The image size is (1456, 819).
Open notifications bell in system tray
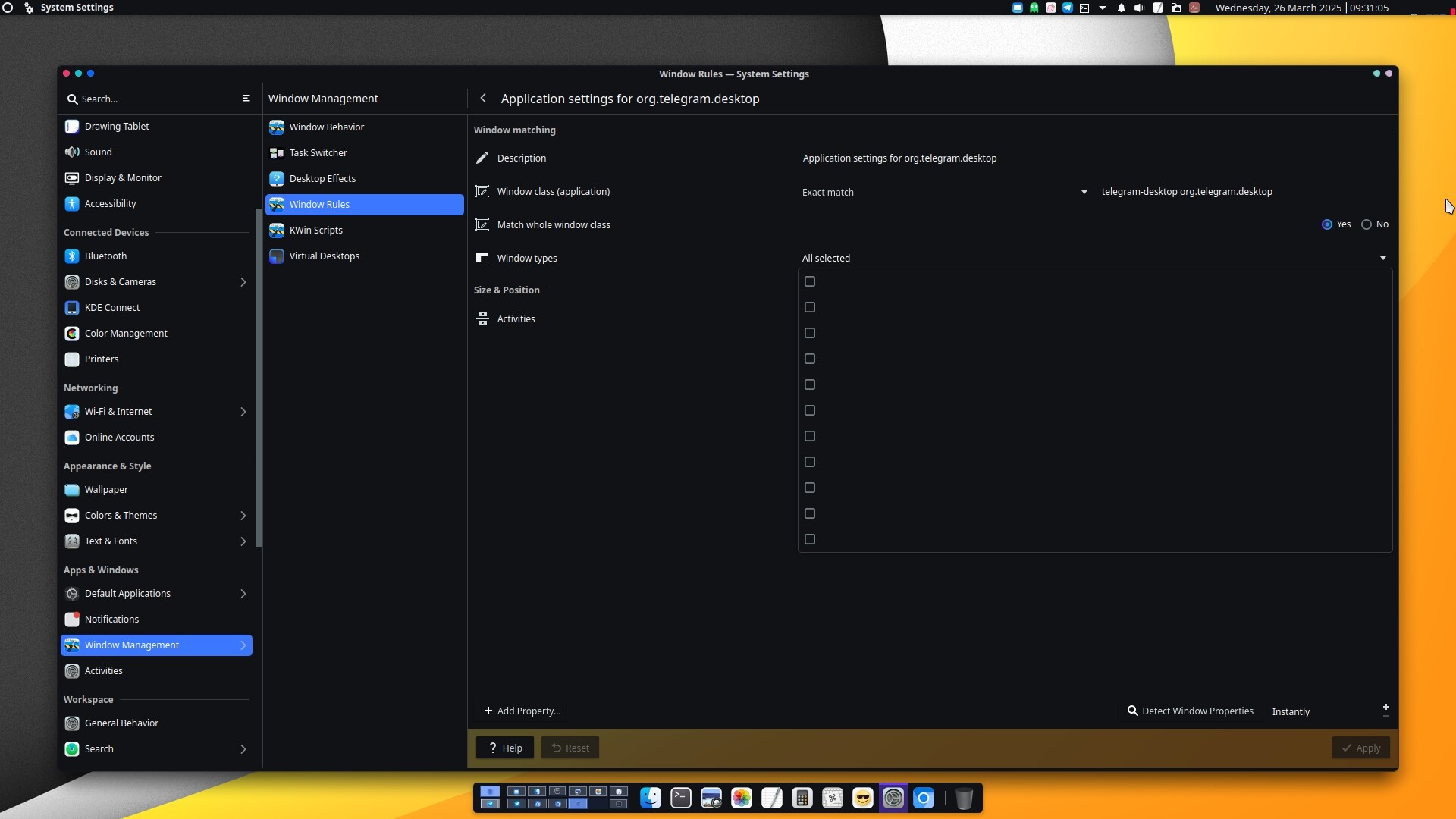1121,8
